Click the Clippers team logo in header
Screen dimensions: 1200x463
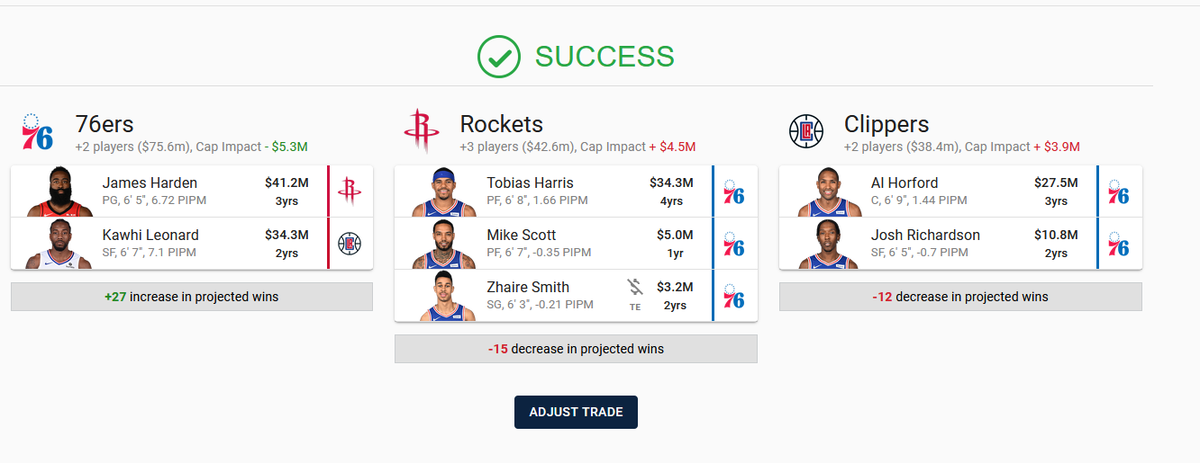tap(805, 132)
